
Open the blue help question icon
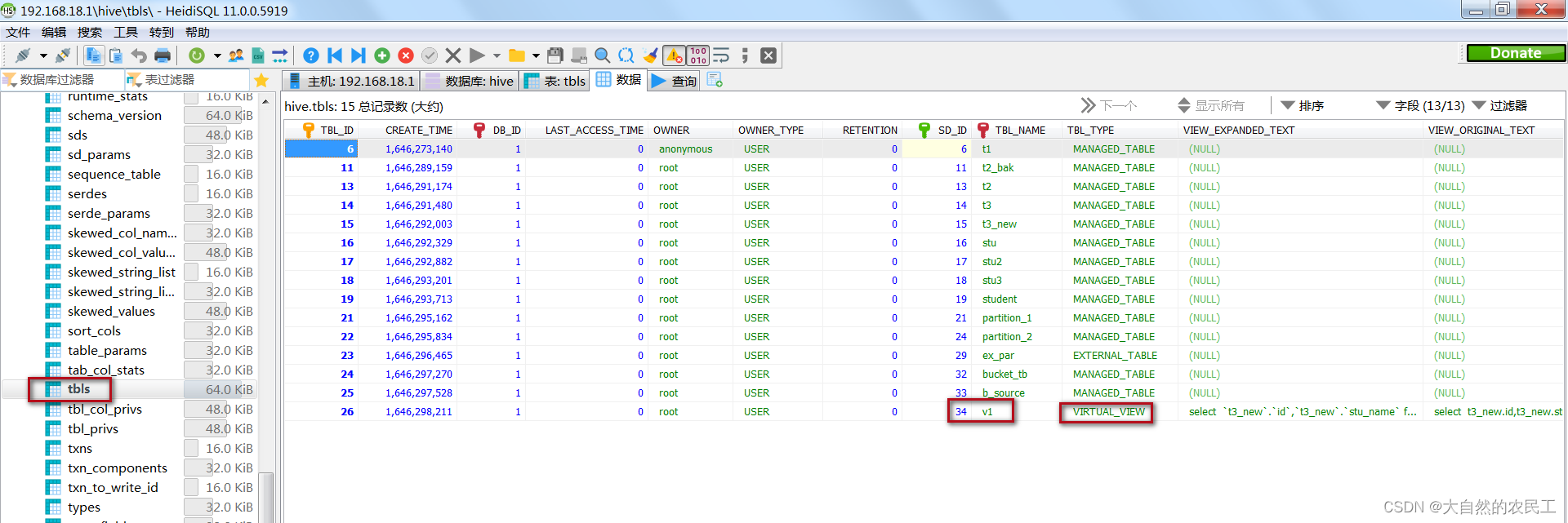coord(311,55)
